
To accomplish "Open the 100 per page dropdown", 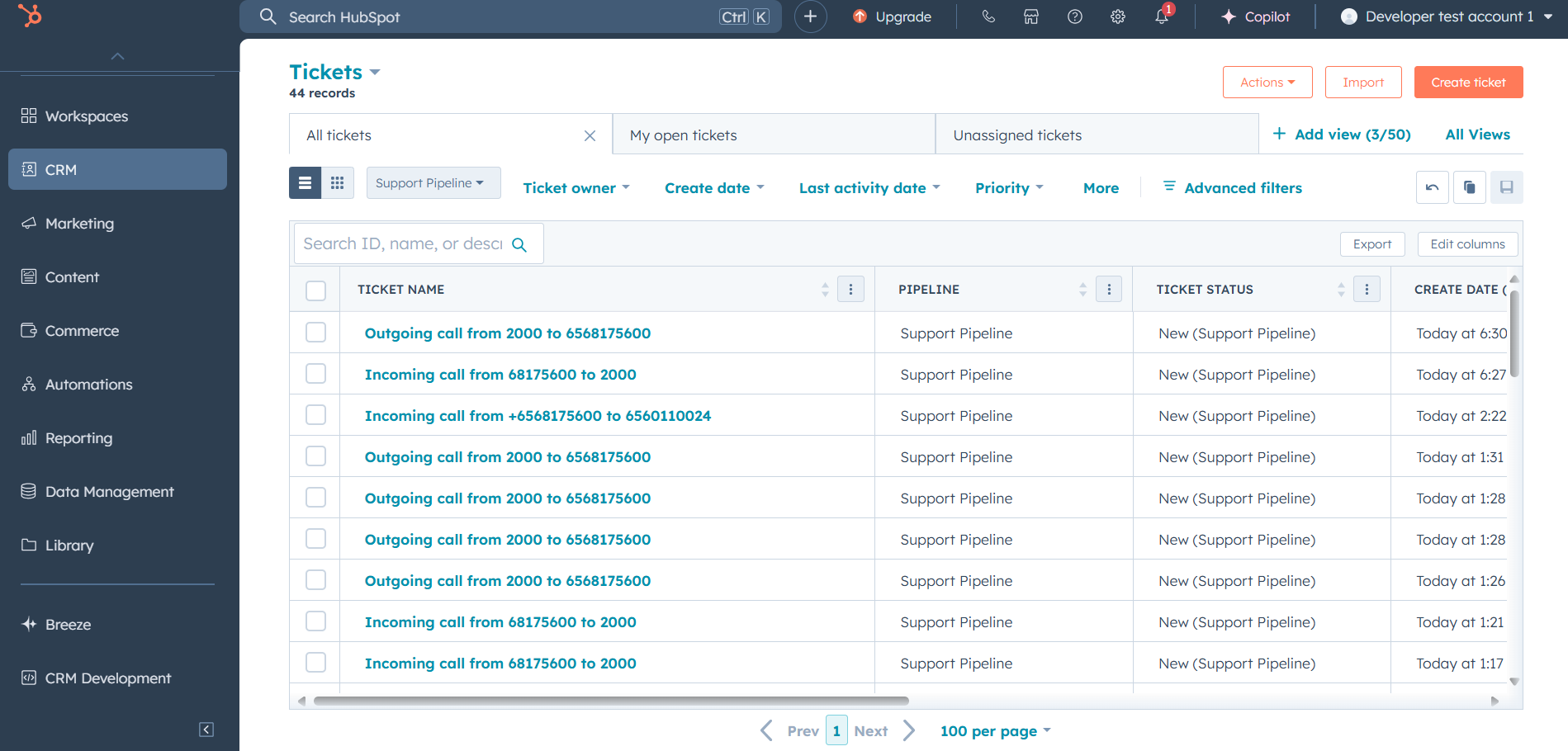I will [995, 731].
